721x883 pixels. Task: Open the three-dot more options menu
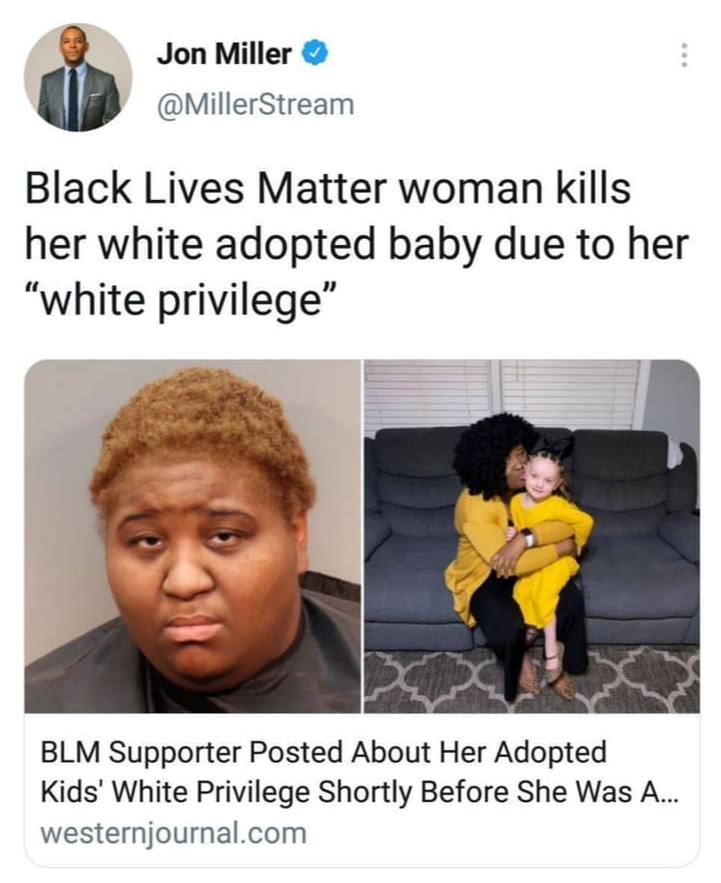click(684, 55)
